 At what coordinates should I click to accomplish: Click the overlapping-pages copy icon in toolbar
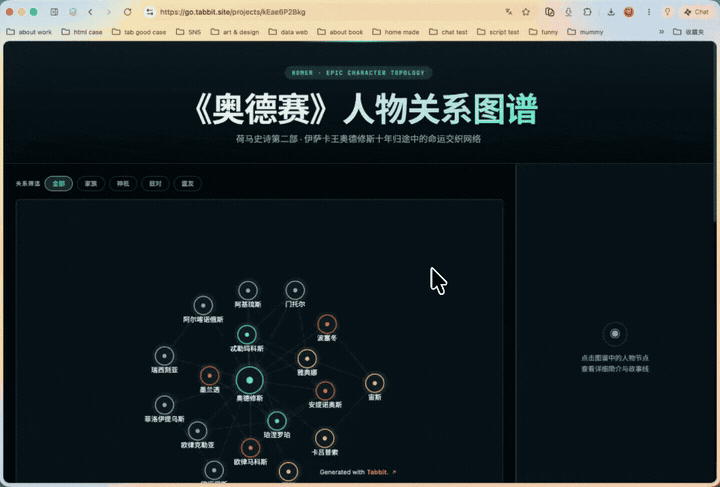coord(550,12)
